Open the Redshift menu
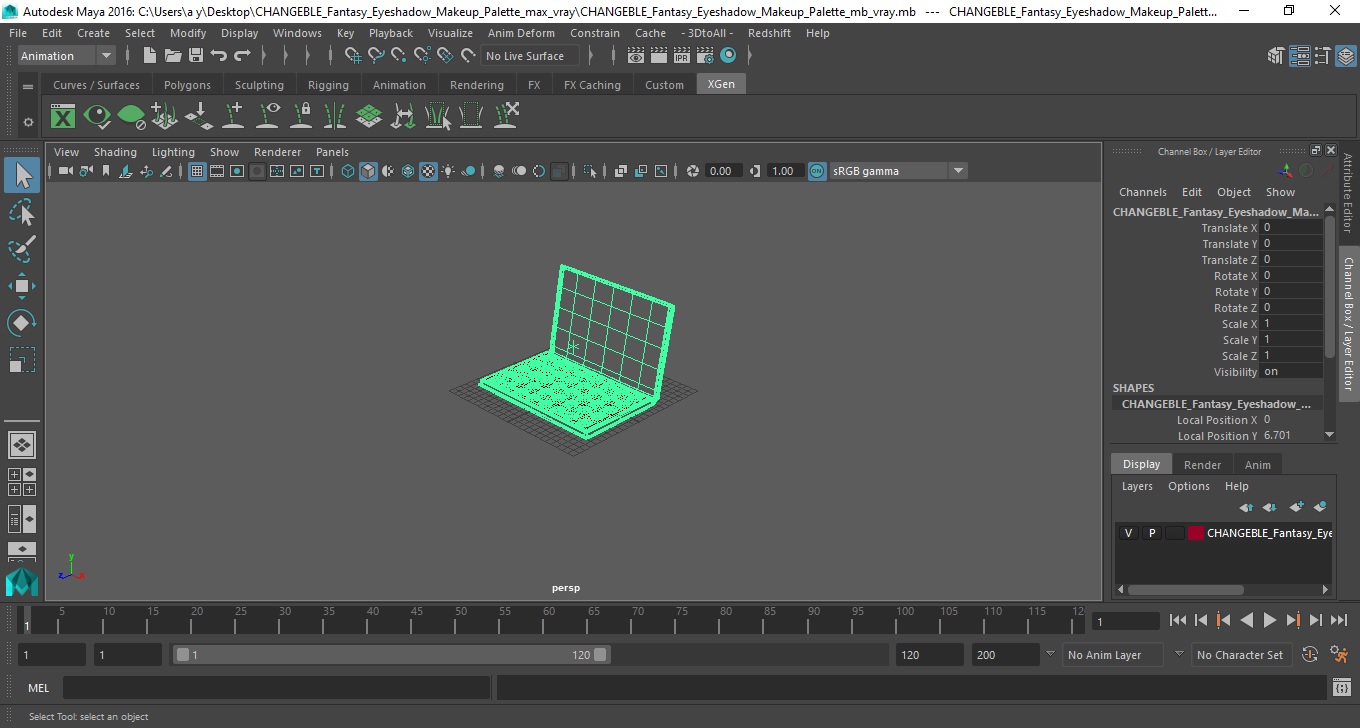Screen dimensions: 1360x728 769,33
